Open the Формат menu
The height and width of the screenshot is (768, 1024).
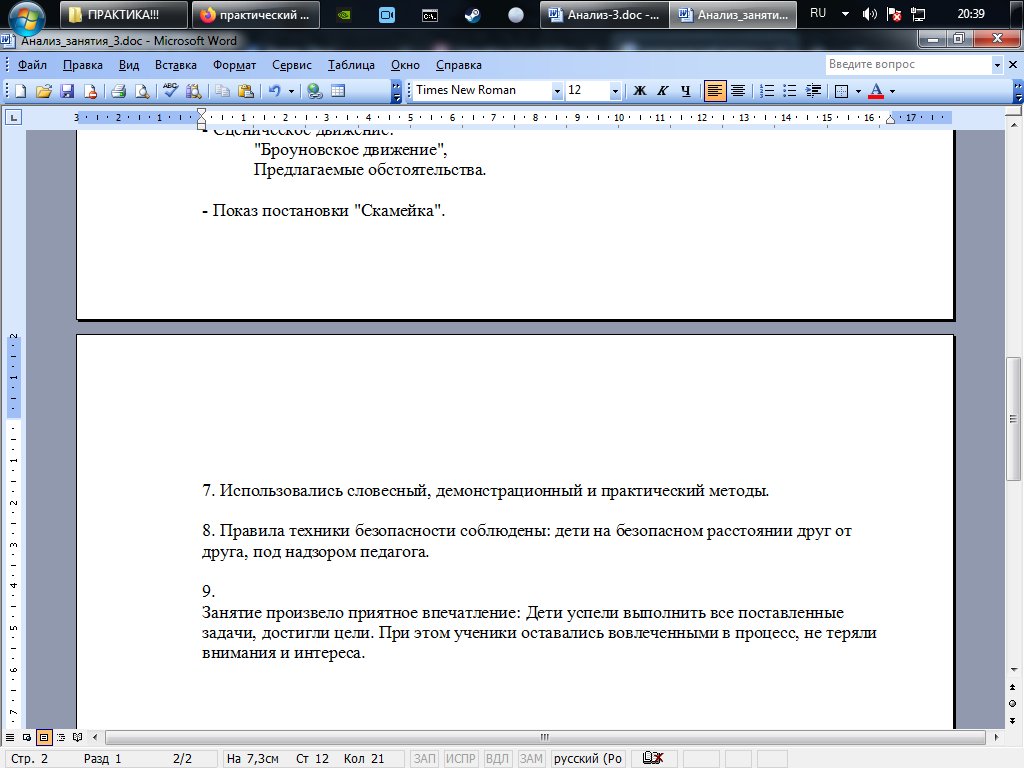234,65
